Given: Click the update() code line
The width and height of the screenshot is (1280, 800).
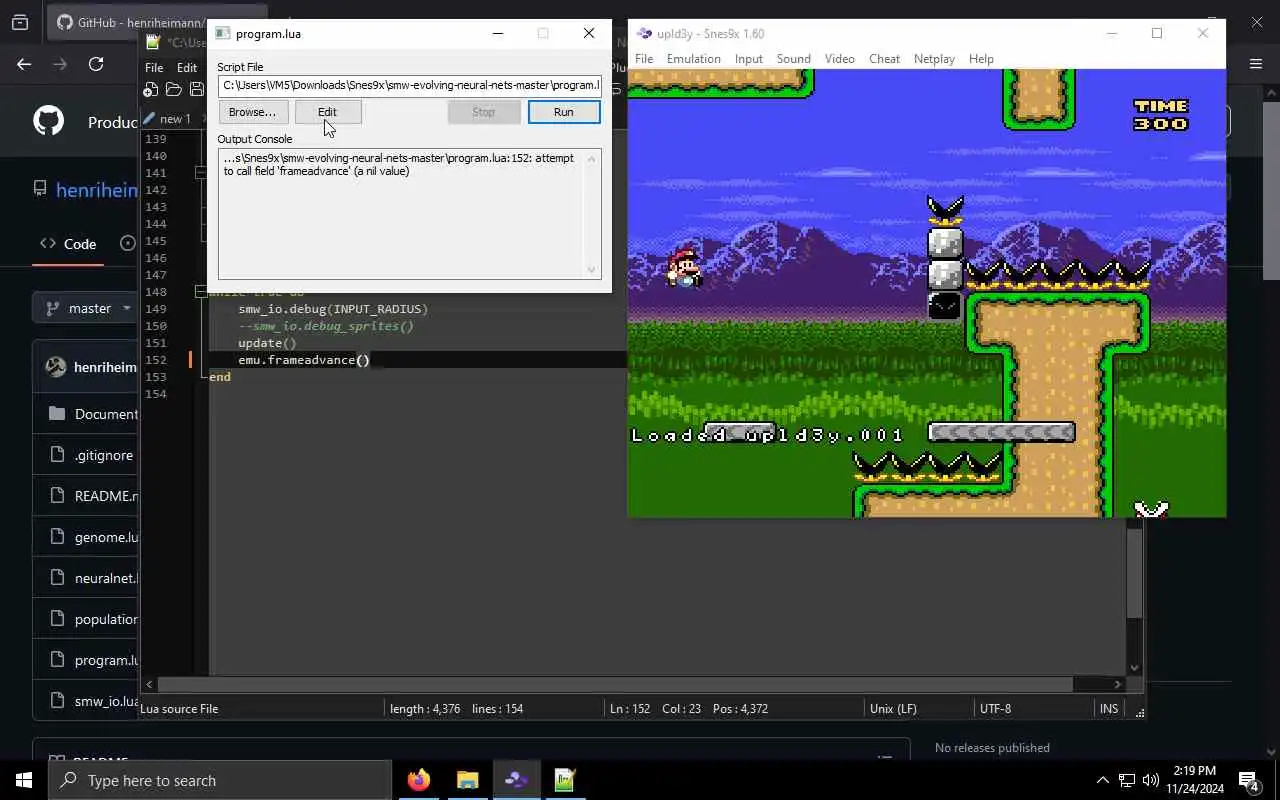Looking at the screenshot, I should 267,343.
